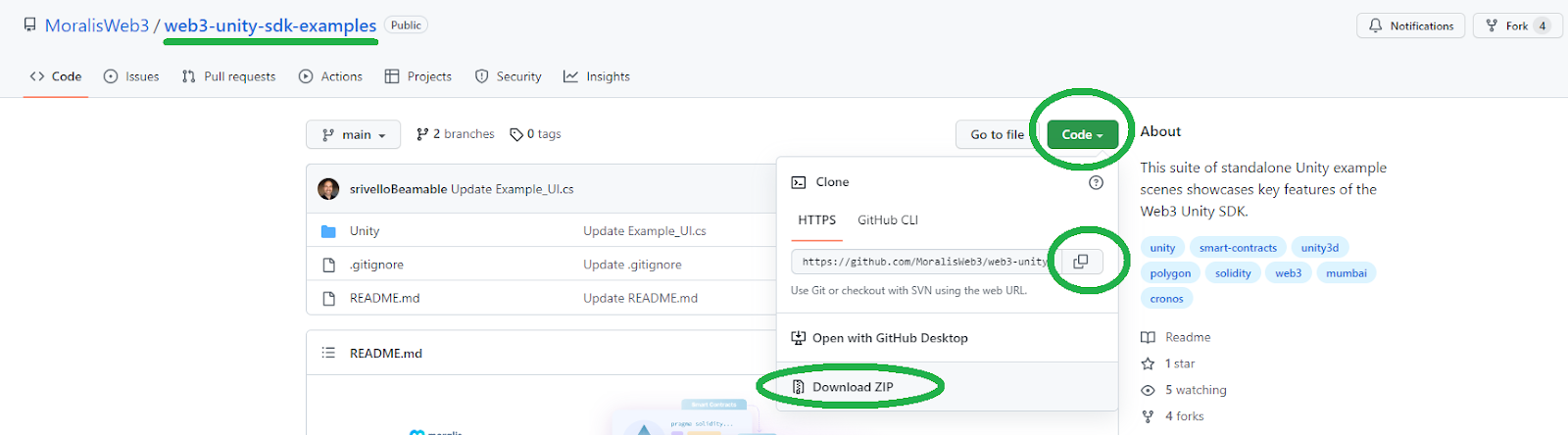This screenshot has width=1568, height=435.
Task: Open the Actions tab
Action: (x=330, y=76)
